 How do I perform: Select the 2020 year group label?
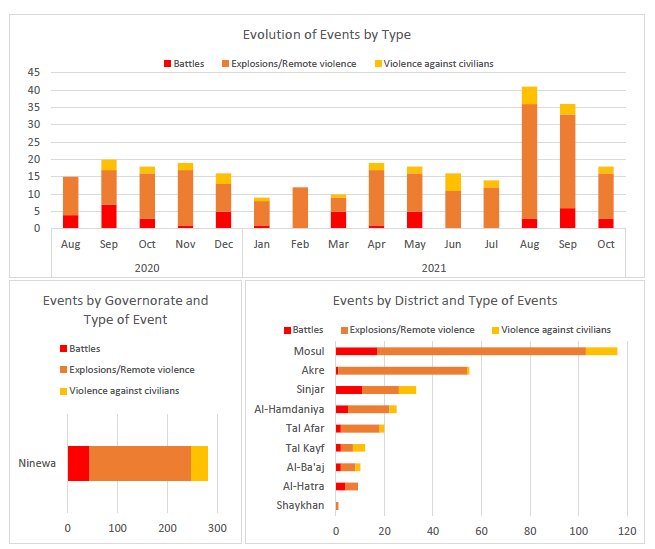(147, 267)
